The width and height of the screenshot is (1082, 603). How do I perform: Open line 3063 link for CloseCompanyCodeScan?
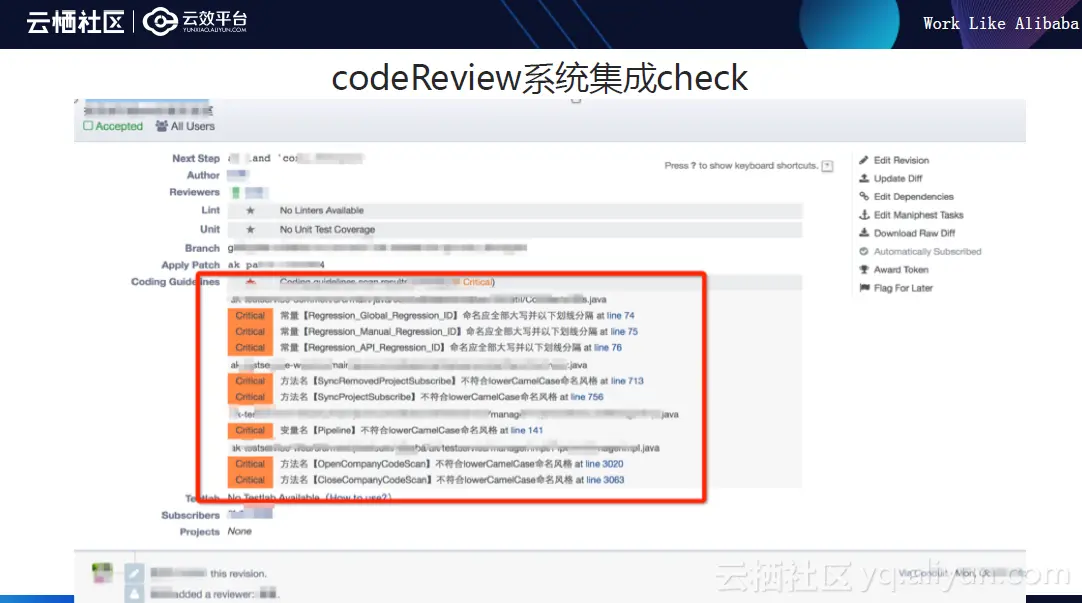coord(605,480)
